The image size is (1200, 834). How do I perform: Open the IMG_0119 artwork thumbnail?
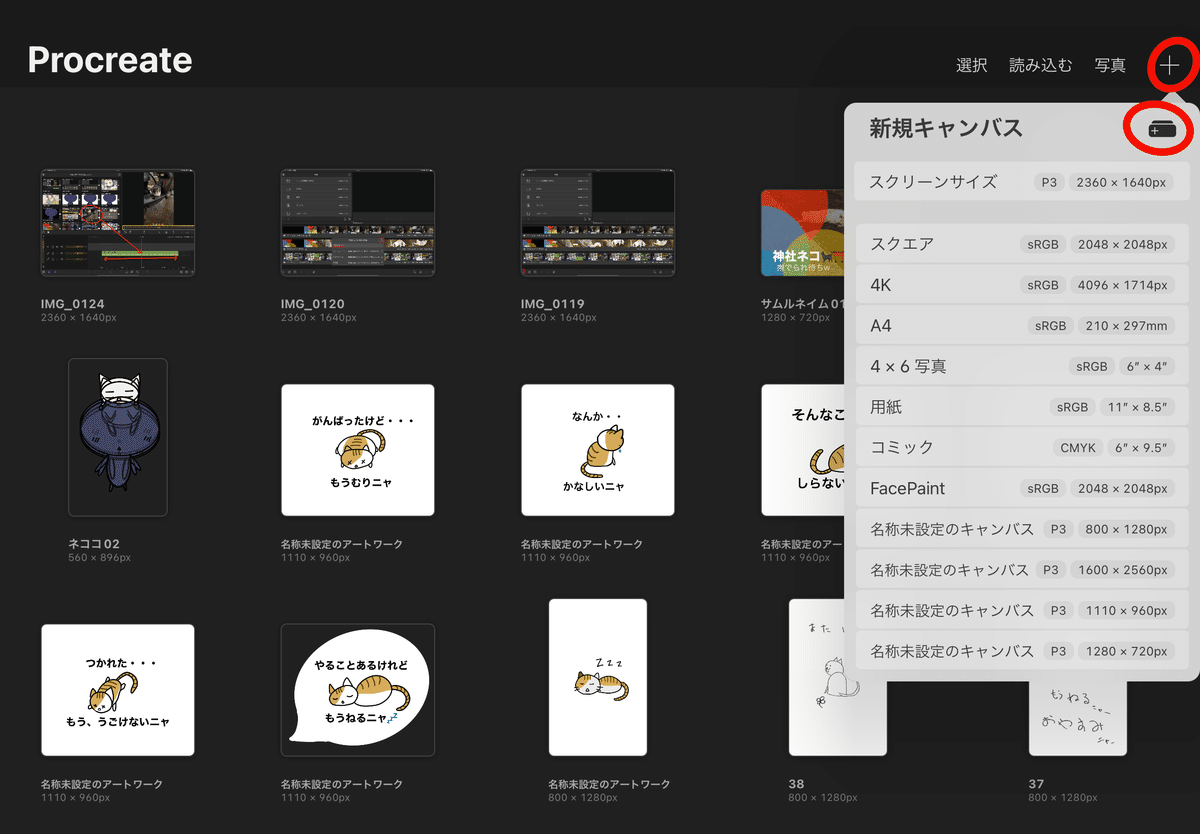[598, 222]
